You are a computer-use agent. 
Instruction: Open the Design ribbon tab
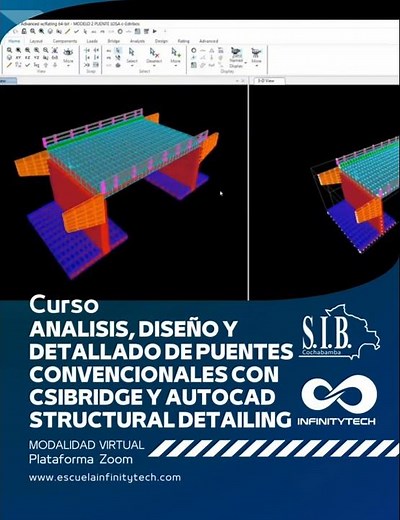161,41
